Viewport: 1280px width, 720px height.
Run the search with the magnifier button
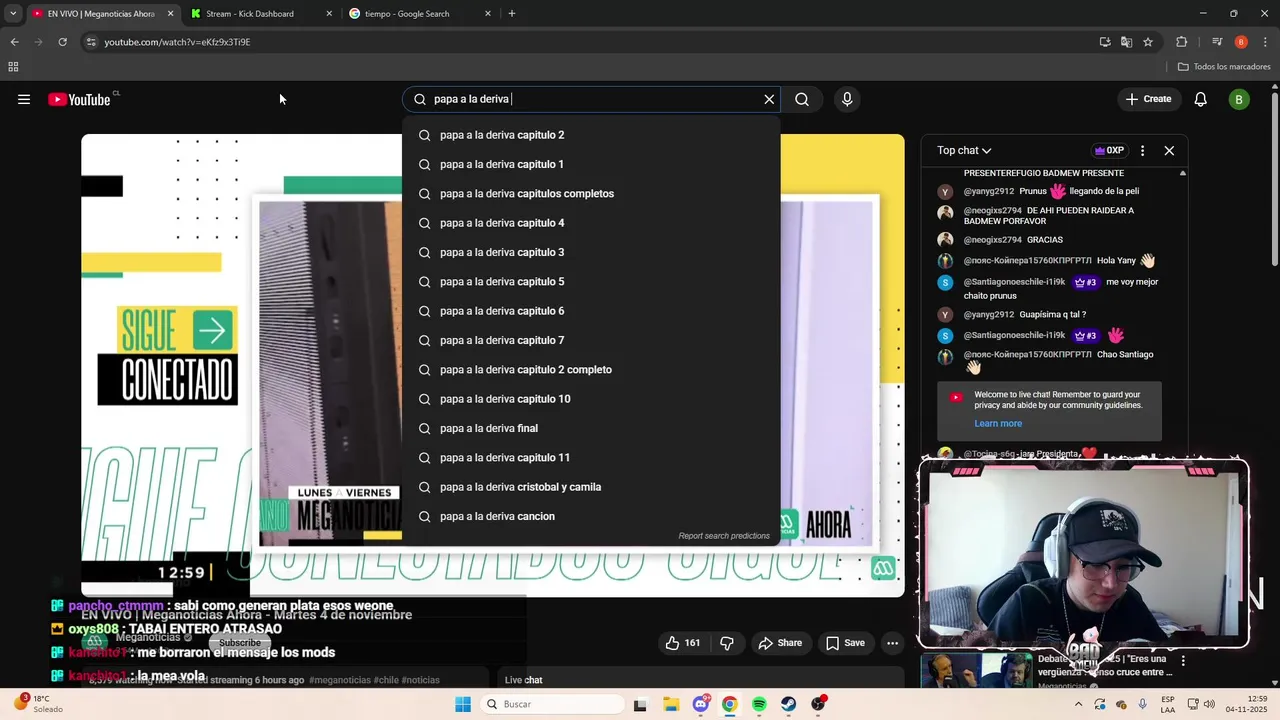tap(802, 99)
